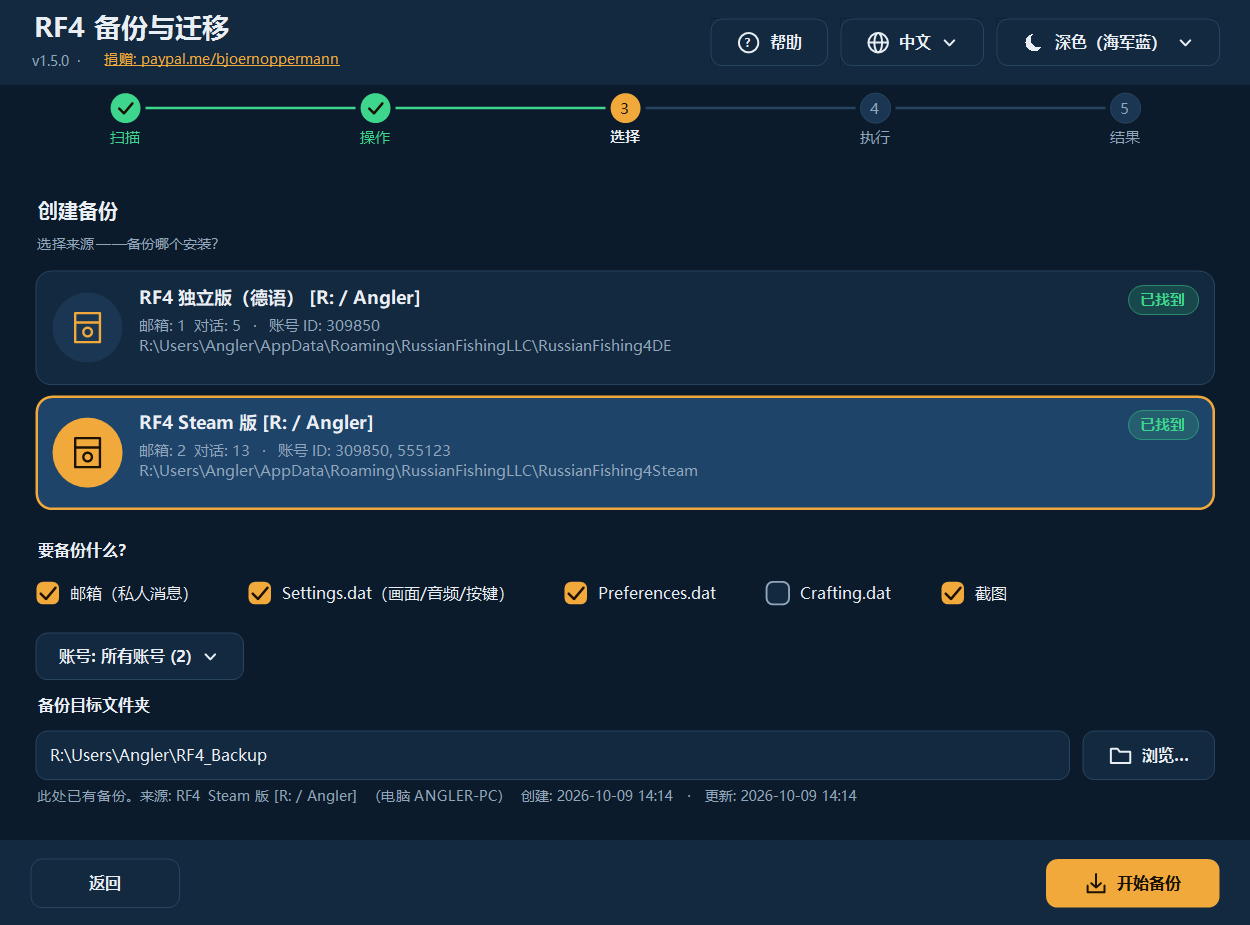The image size is (1250, 925).
Task: Click the v1.5.0 version label
Action: (50, 60)
